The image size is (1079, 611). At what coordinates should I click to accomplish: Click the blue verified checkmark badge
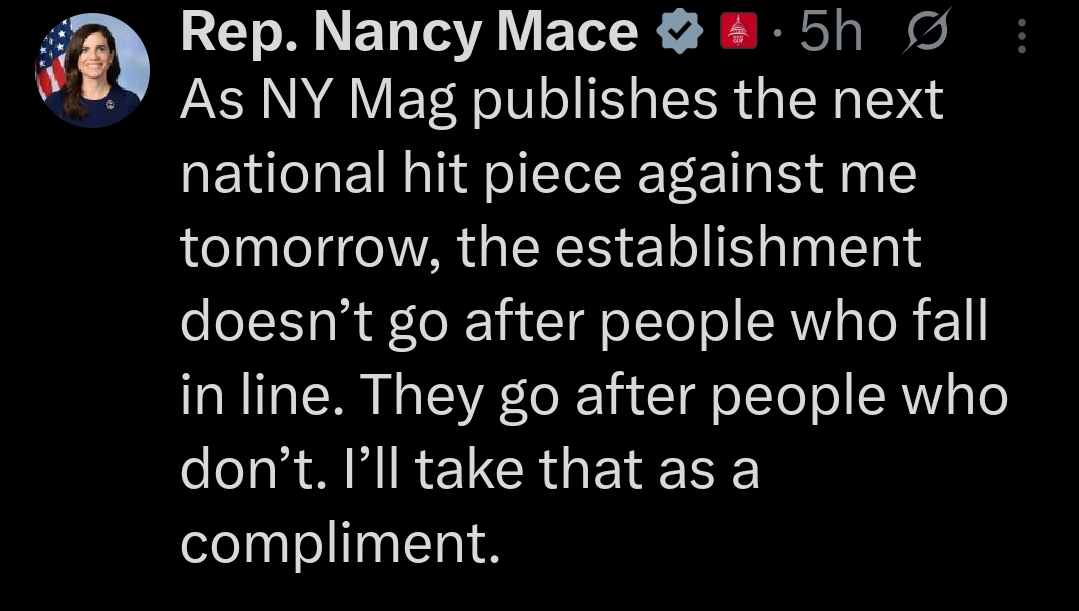[678, 34]
